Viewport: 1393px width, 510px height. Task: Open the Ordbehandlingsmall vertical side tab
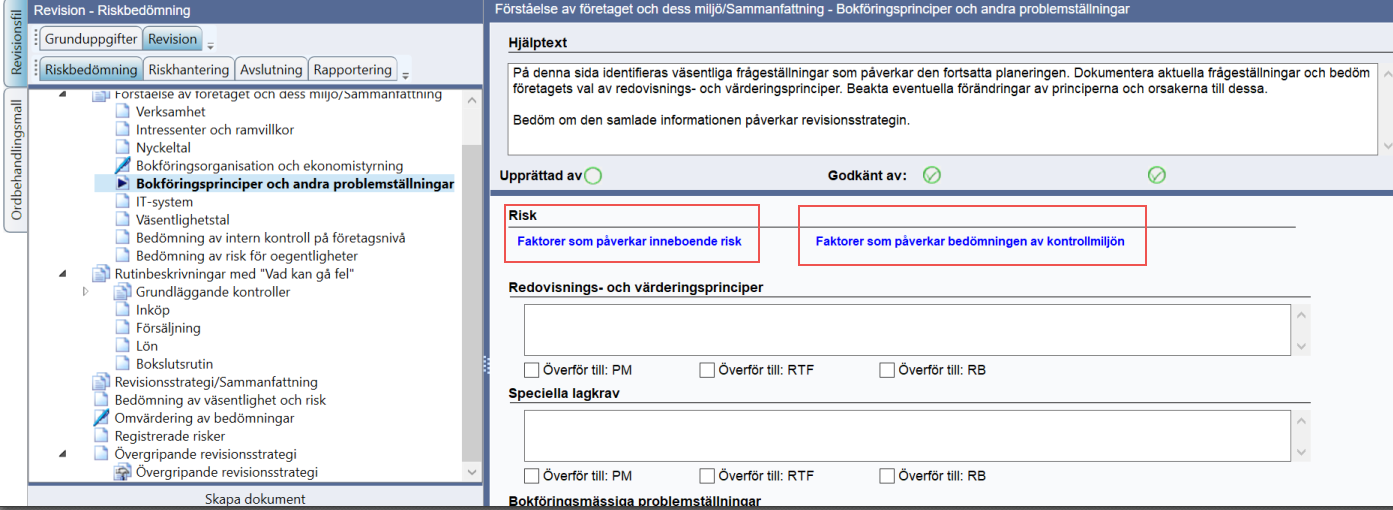click(x=15, y=160)
